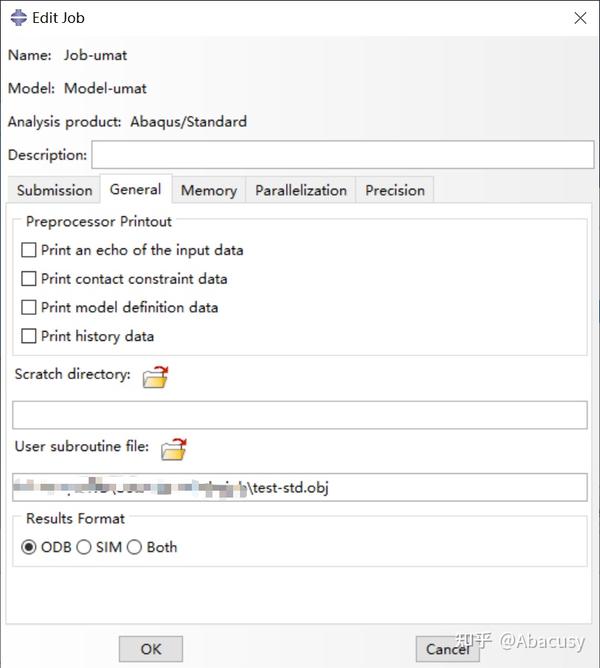The height and width of the screenshot is (668, 600).
Task: Switch to the Parallelization tab
Action: click(301, 190)
